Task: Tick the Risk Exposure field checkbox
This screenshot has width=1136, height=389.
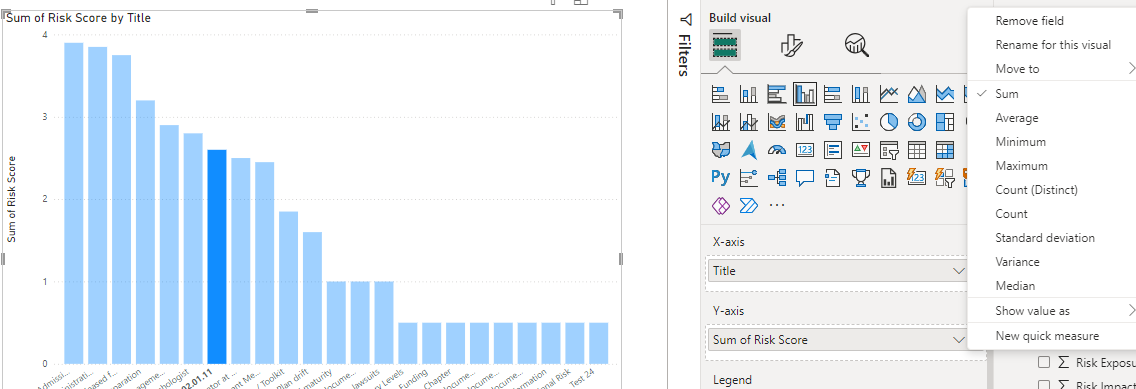Action: [1044, 362]
